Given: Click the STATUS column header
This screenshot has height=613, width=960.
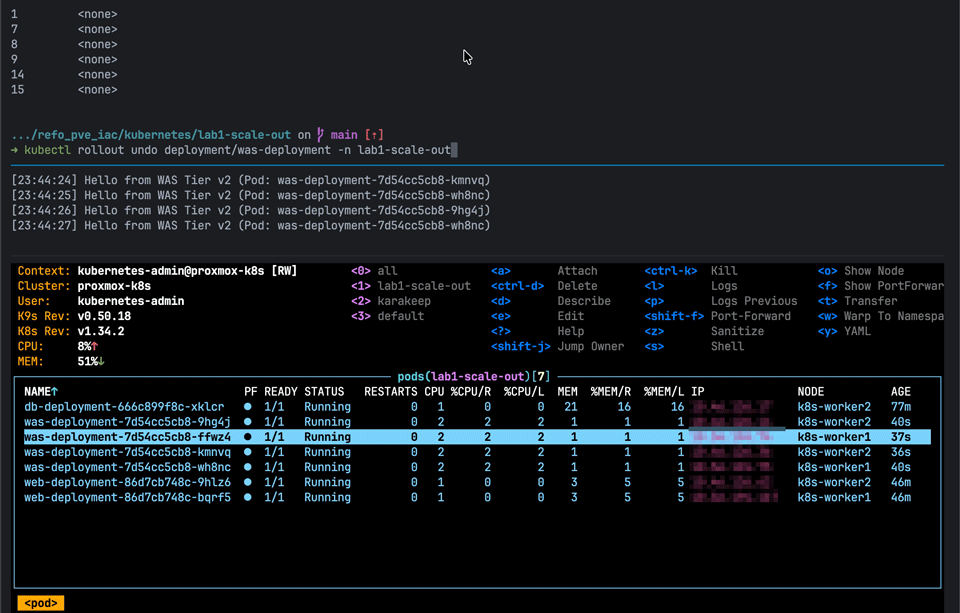Looking at the screenshot, I should (x=324, y=392).
